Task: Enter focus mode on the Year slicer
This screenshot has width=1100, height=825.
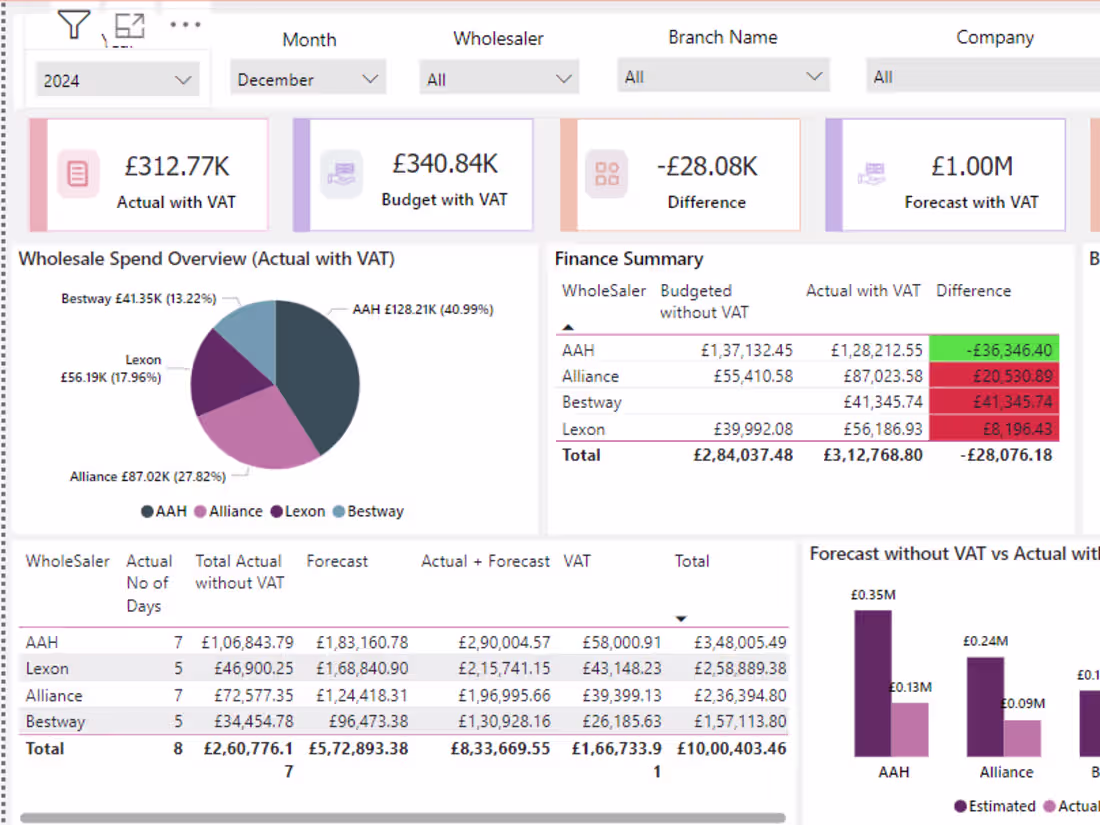Action: [x=129, y=27]
